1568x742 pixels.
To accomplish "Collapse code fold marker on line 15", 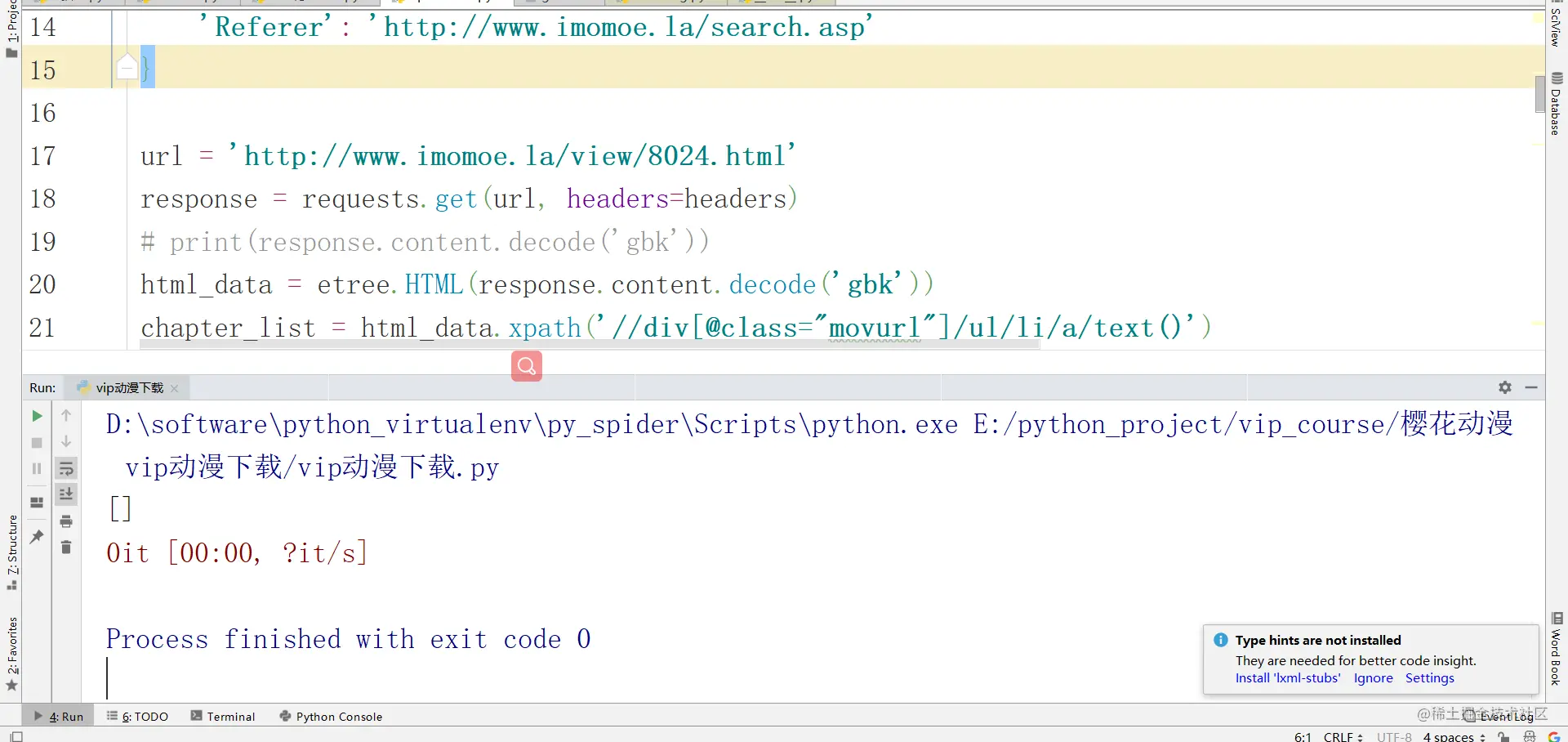I will click(127, 67).
